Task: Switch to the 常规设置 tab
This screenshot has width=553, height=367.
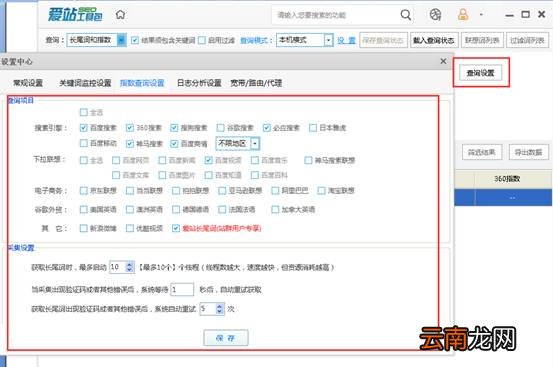Action: point(28,83)
